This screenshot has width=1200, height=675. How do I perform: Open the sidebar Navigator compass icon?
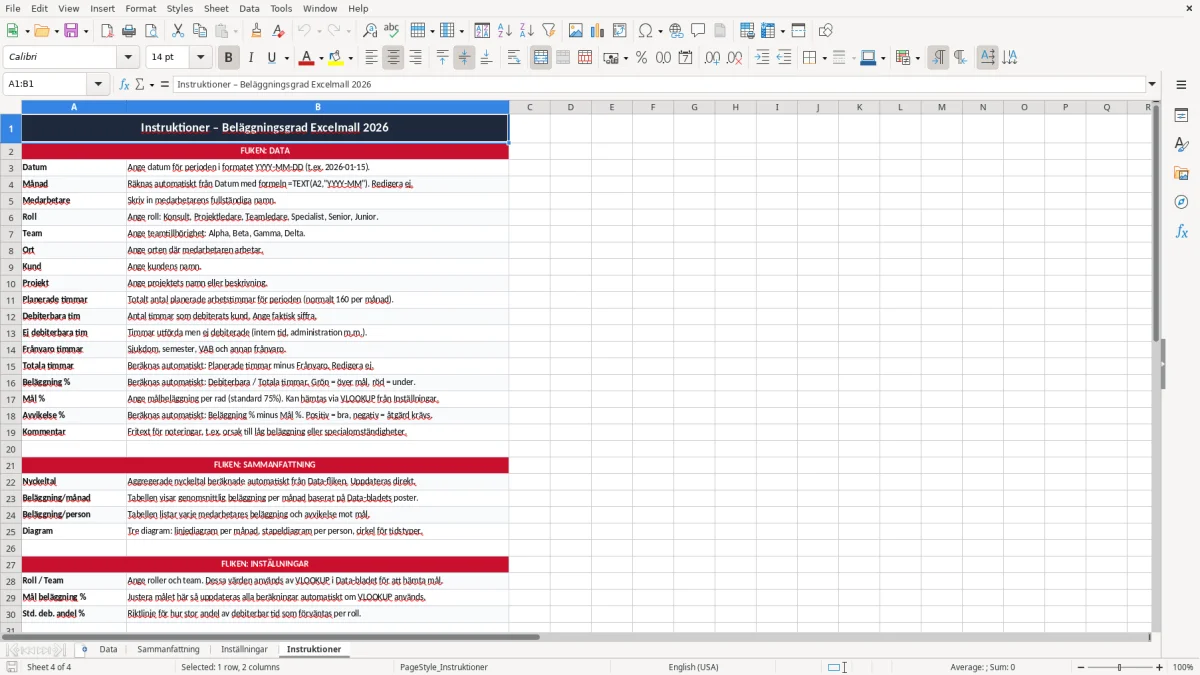point(1181,202)
